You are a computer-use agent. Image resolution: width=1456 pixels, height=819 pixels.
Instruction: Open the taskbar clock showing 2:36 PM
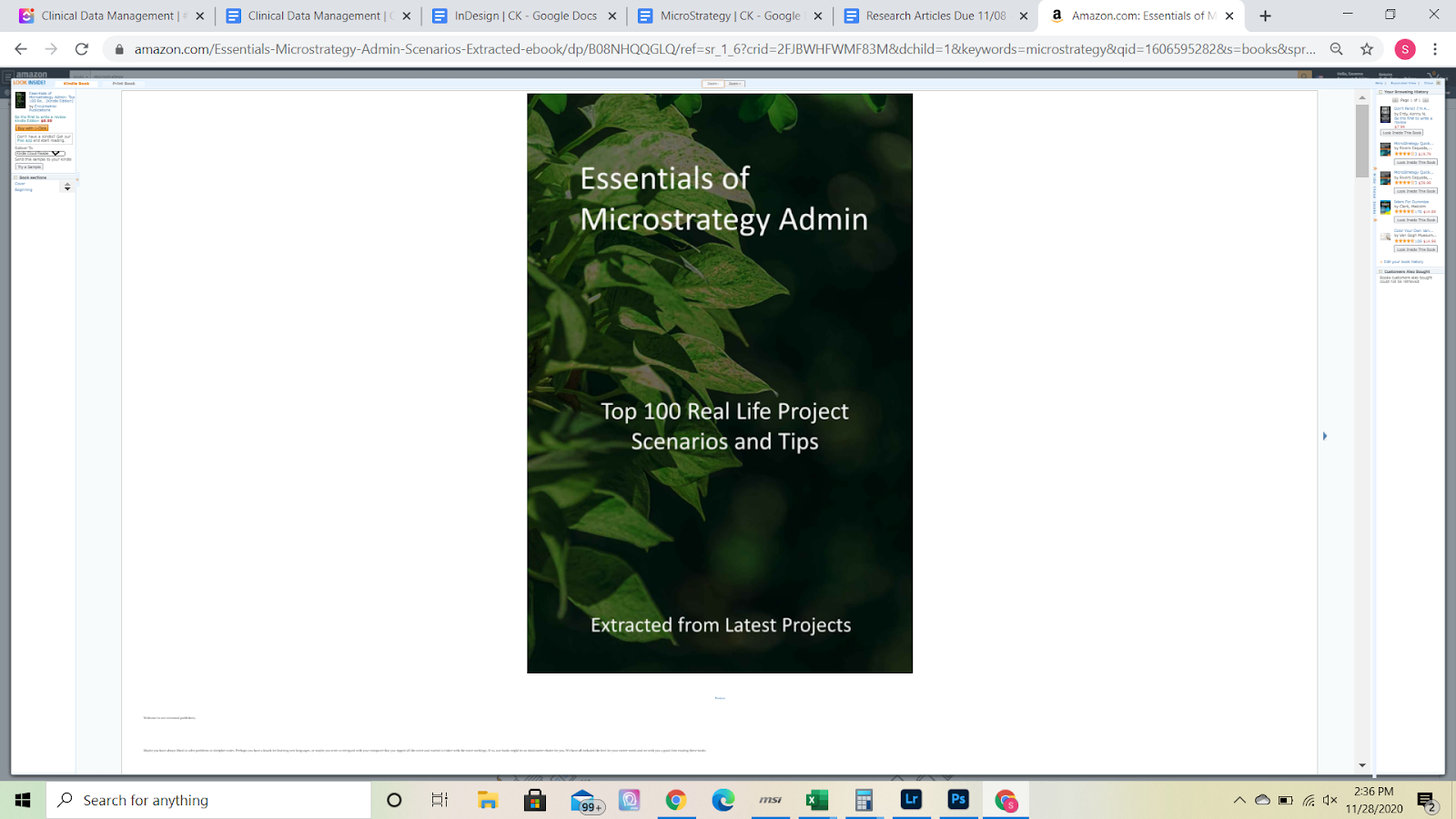[1374, 800]
